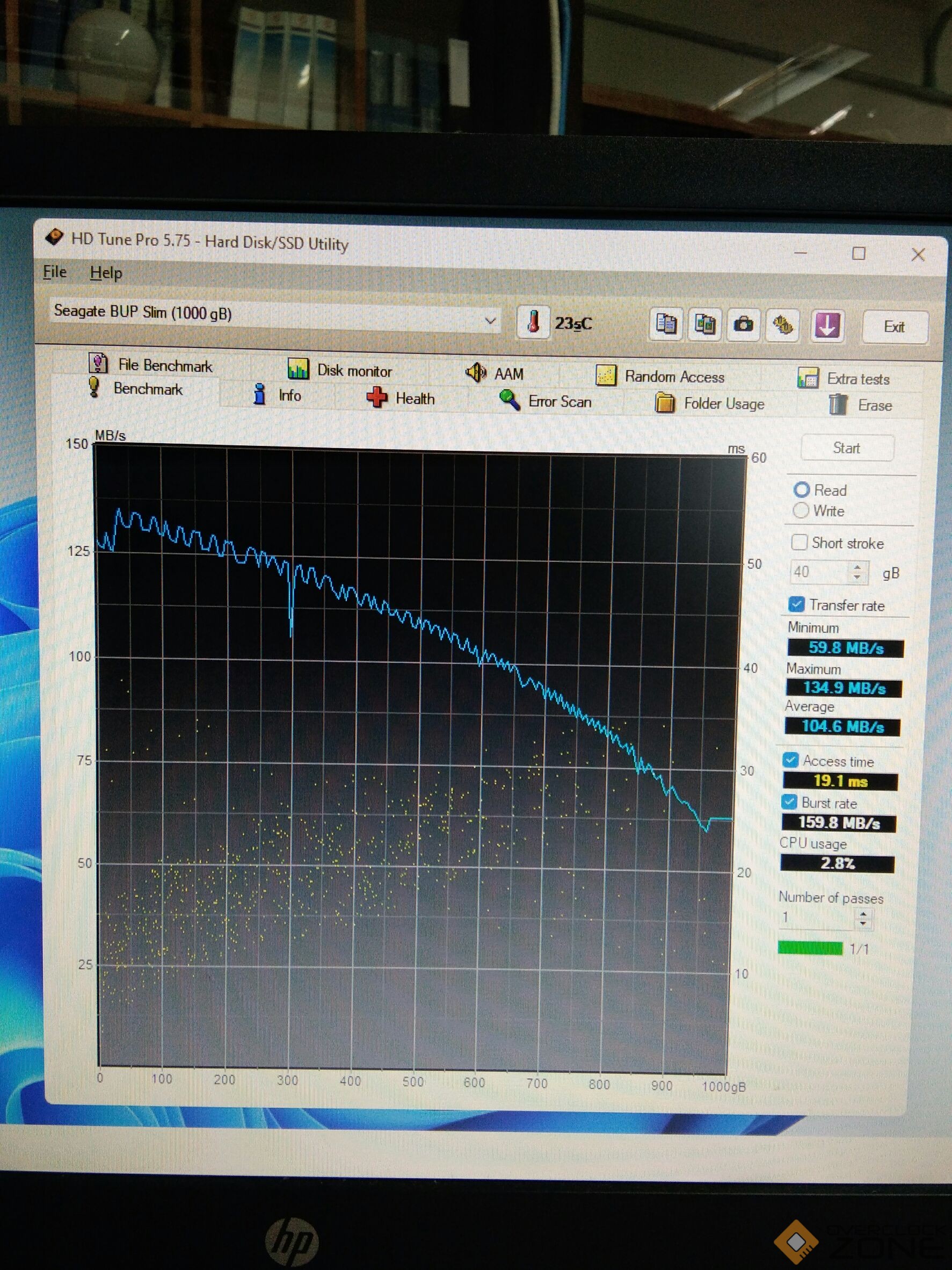This screenshot has height=1270, width=952.
Task: Click the copy screenshot to clipboard icon
Action: (704, 325)
